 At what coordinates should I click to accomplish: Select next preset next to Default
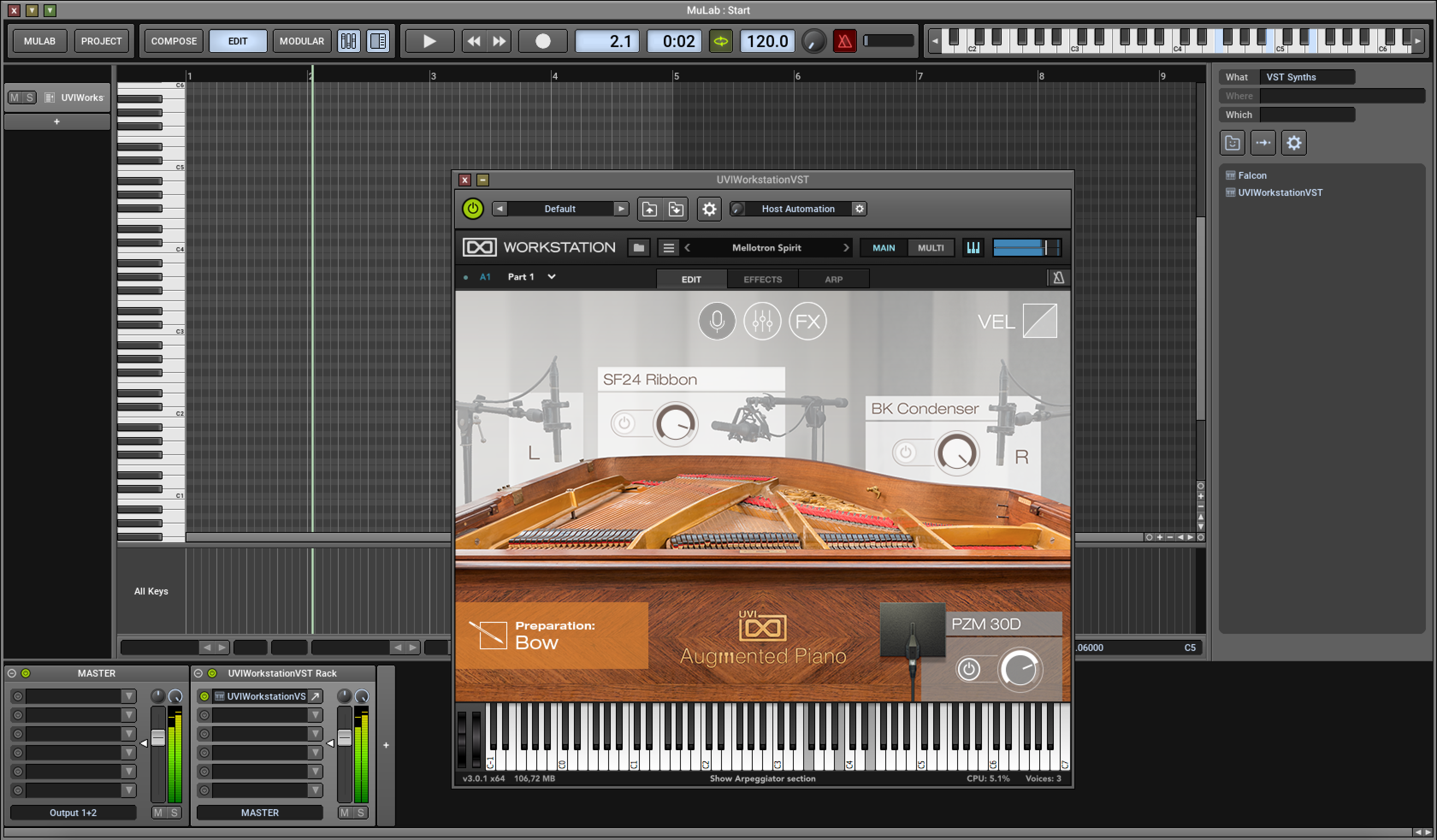coord(621,209)
